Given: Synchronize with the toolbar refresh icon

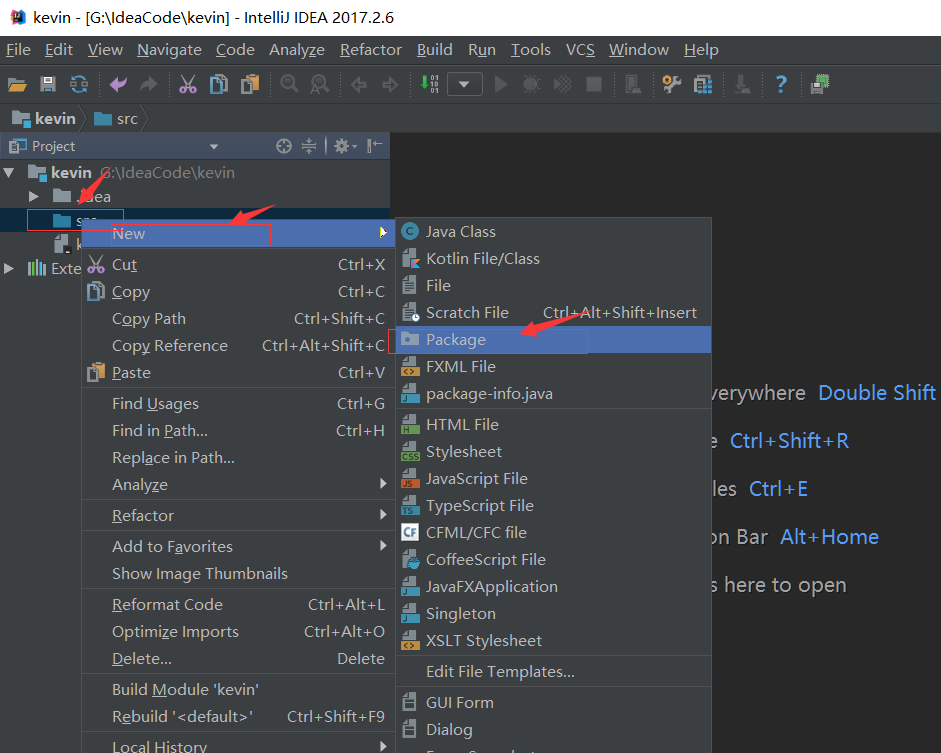Looking at the screenshot, I should coord(79,85).
